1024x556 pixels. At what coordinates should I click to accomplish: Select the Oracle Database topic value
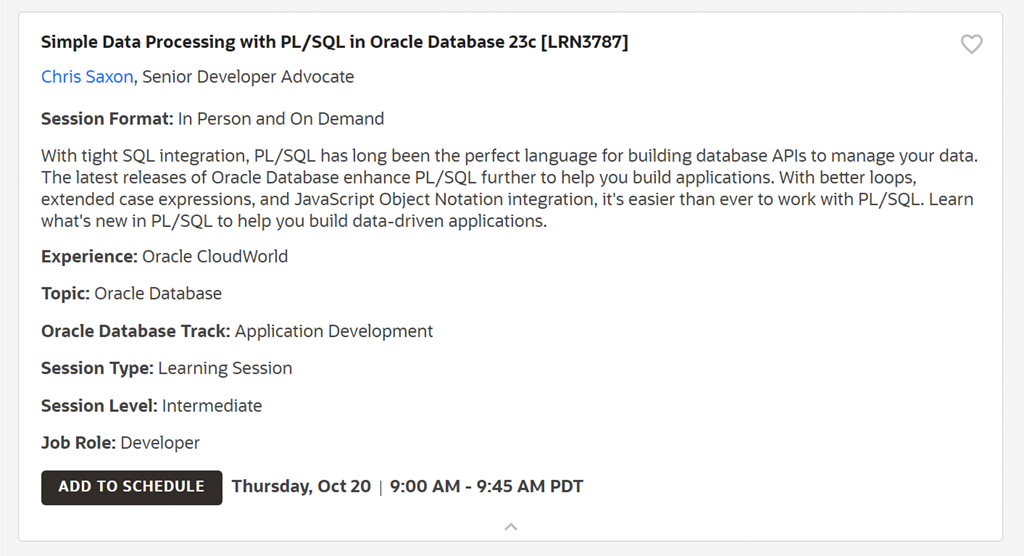[x=158, y=294]
